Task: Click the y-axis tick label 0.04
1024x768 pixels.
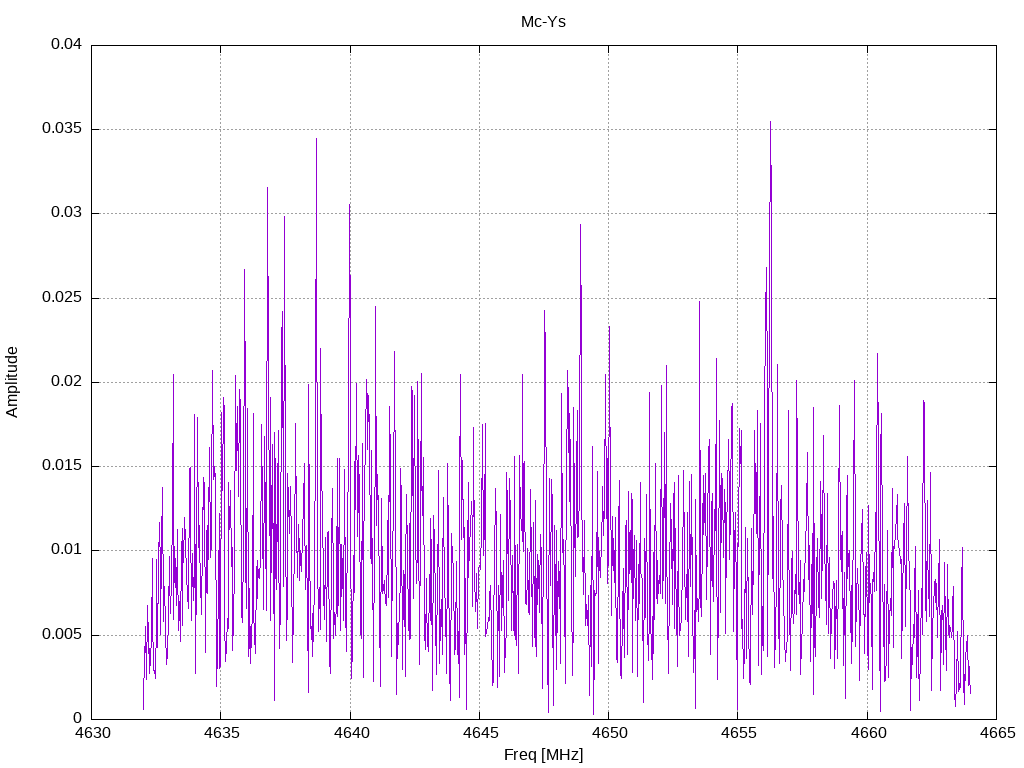Action: click(x=67, y=44)
